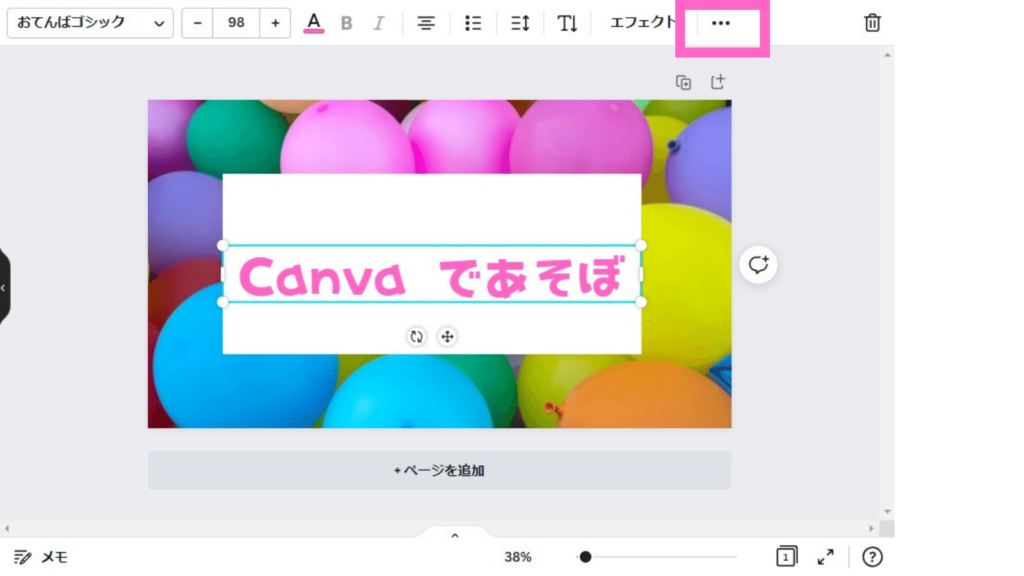
Task: Add a comment to the page
Action: coord(758,264)
